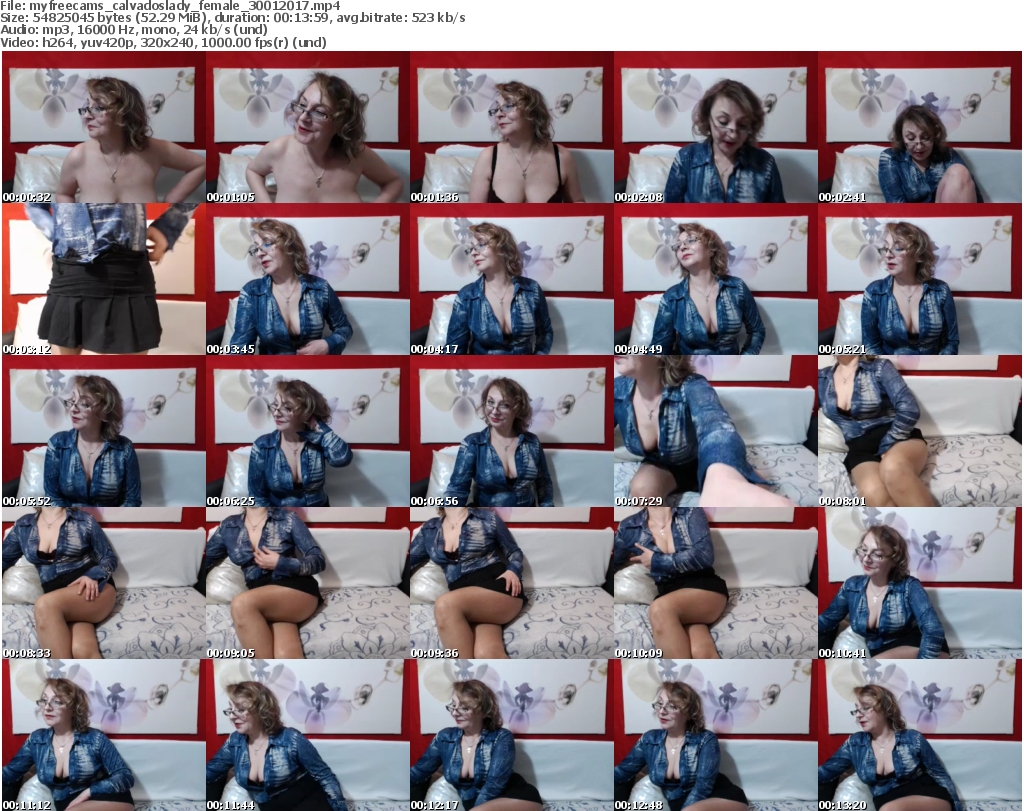Screen dimensions: 1024x811
Task: Click the frame stamped 00:05:52
Action: tap(104, 431)
